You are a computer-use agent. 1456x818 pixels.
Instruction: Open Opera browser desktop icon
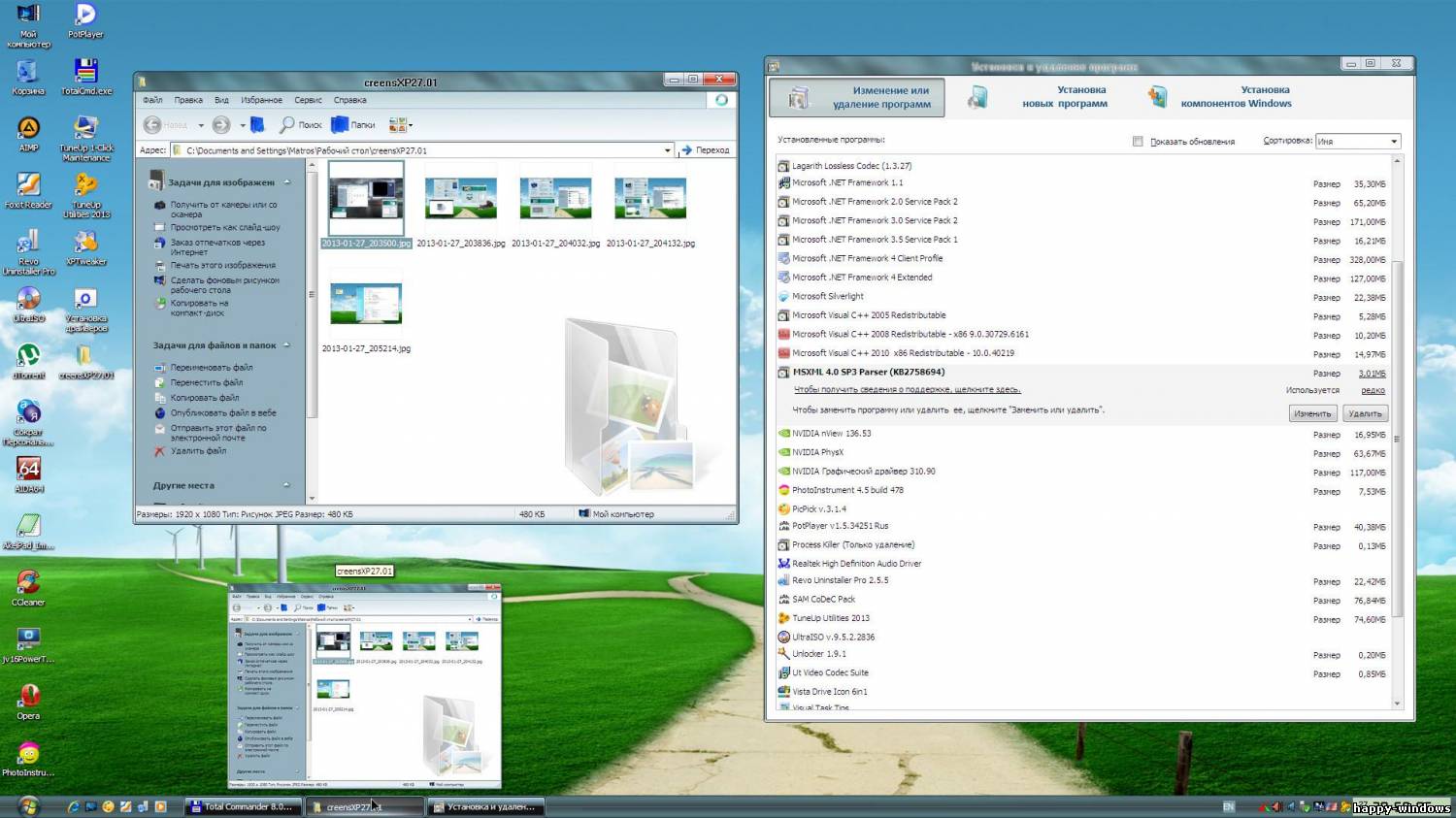pyautogui.click(x=29, y=697)
